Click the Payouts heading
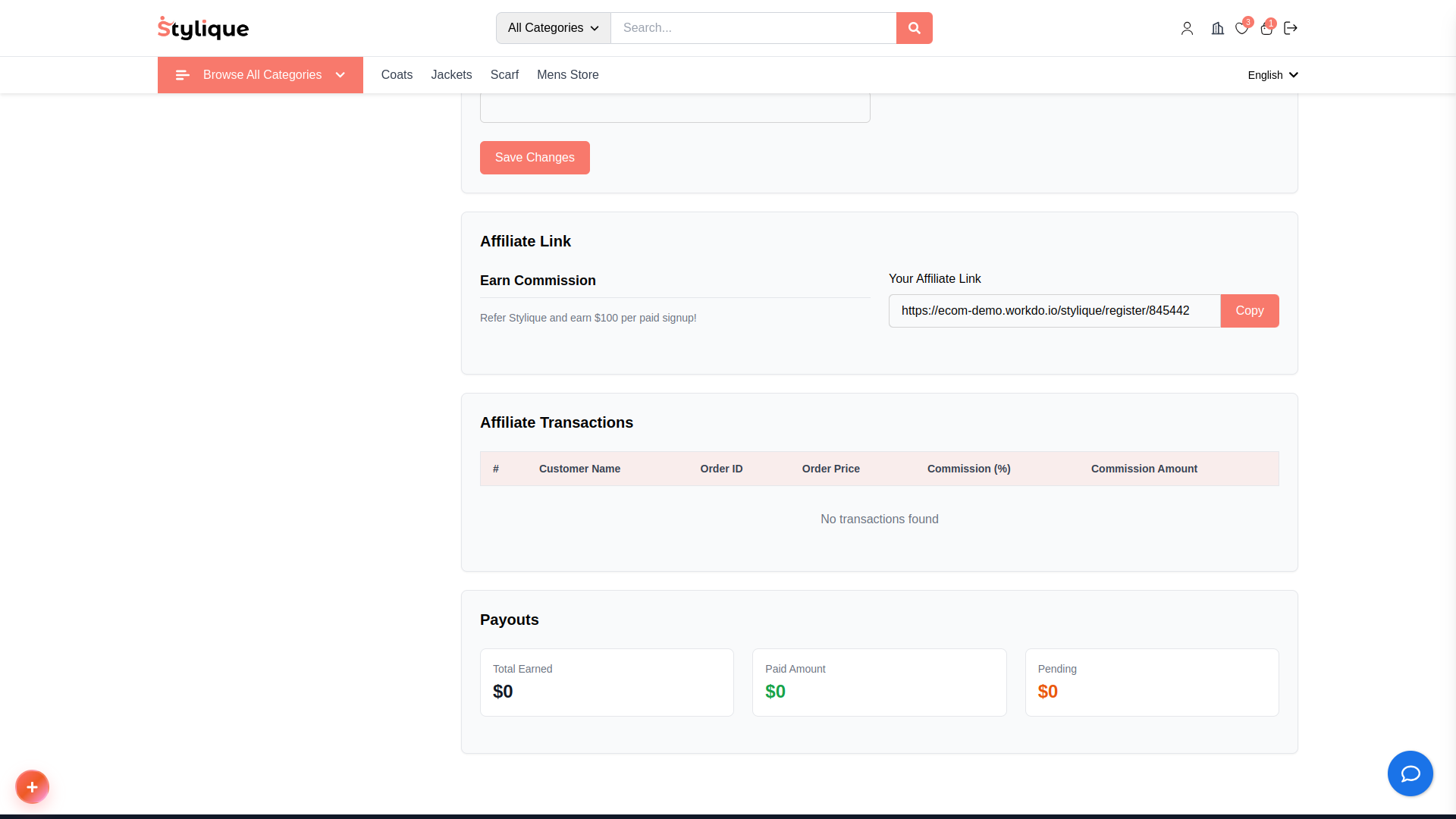The image size is (1456, 819). (x=509, y=620)
